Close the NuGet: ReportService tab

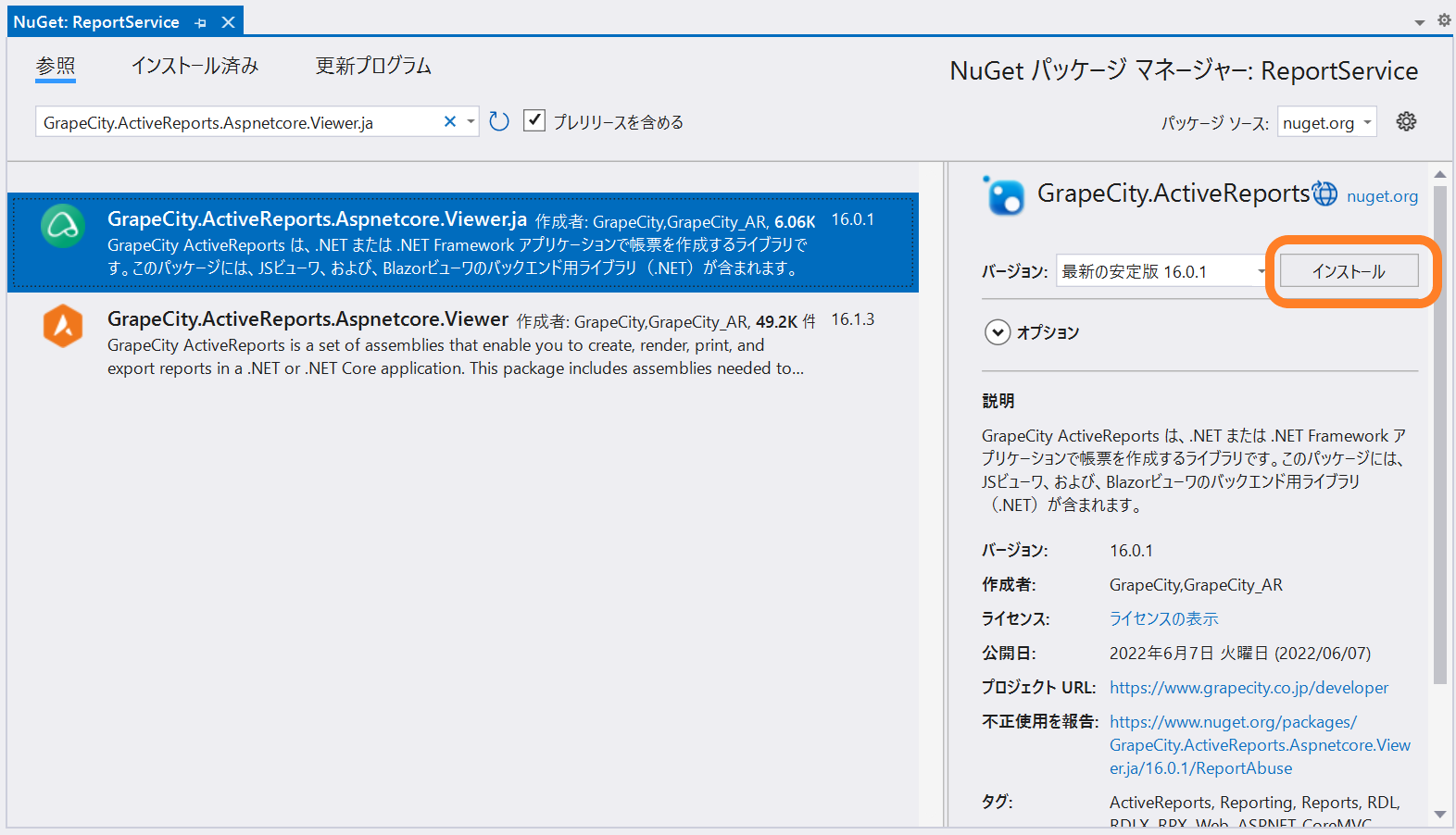click(x=228, y=22)
